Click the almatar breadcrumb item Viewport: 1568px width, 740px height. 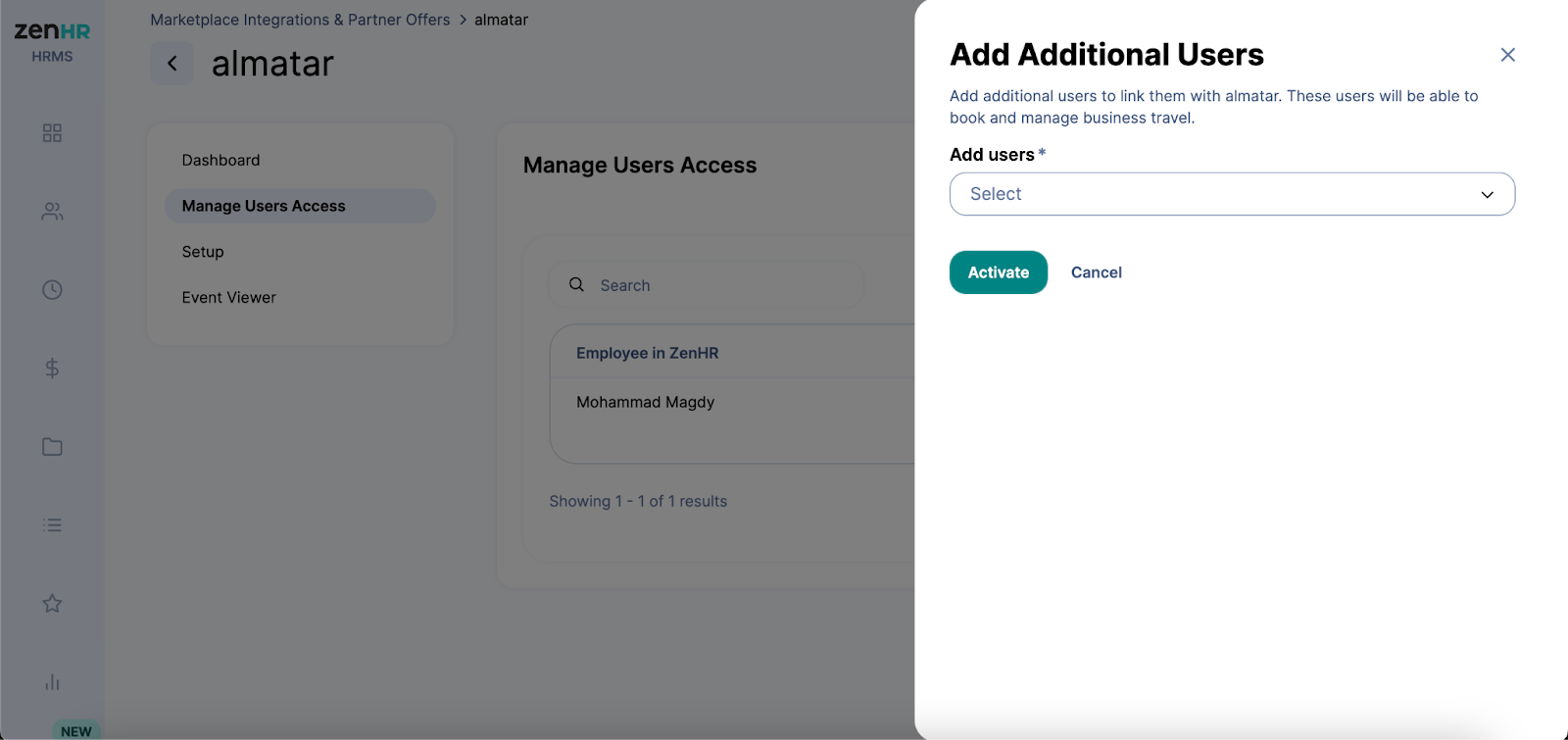pos(501,20)
